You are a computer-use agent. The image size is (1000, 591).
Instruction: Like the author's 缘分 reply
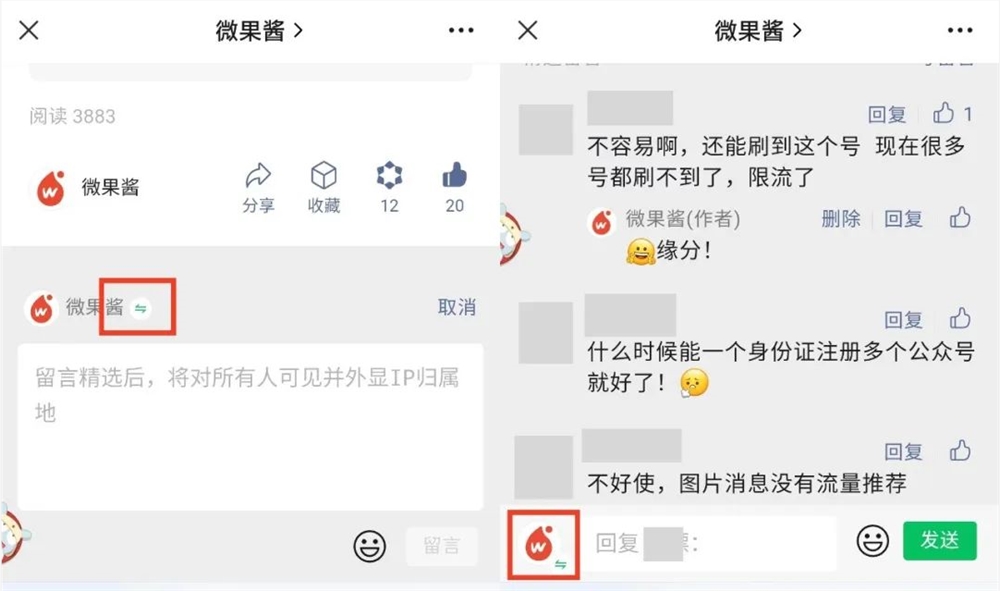click(x=960, y=217)
